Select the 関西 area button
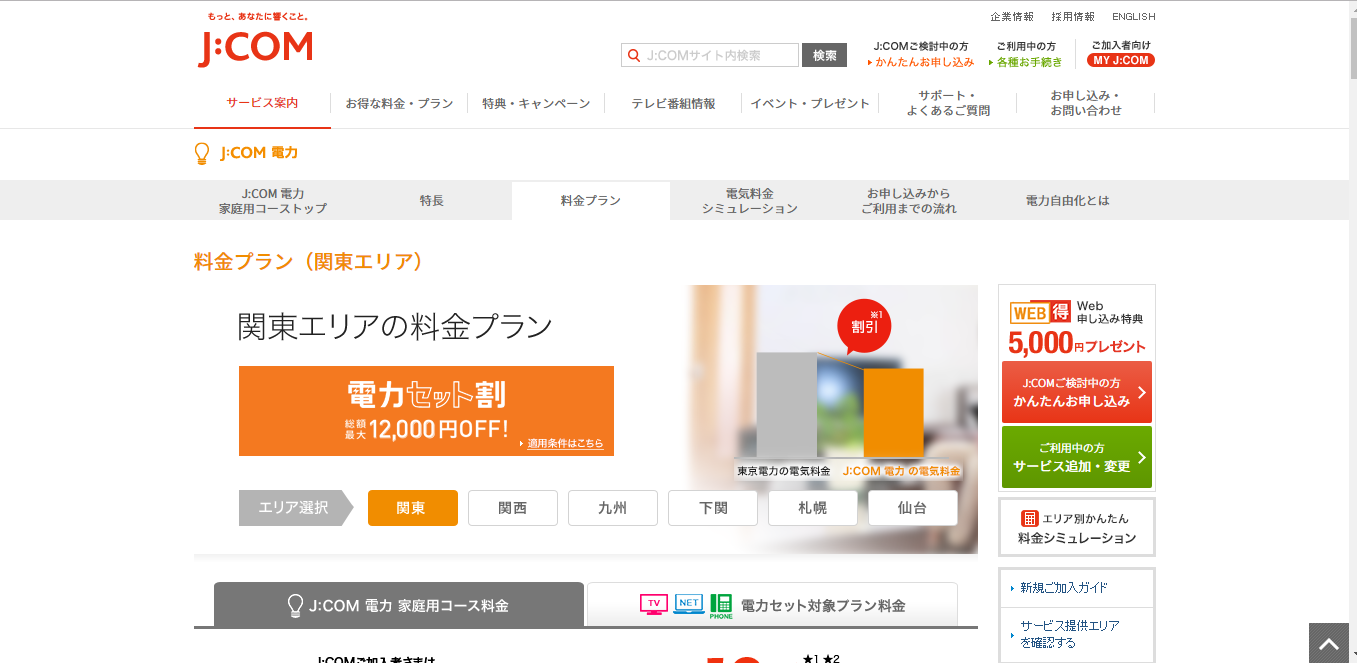The width and height of the screenshot is (1357, 663). pos(512,508)
